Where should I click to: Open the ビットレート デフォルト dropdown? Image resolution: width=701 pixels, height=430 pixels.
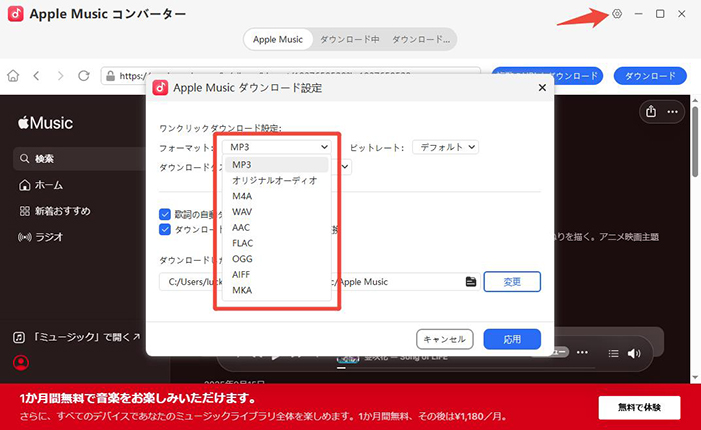[x=445, y=147]
